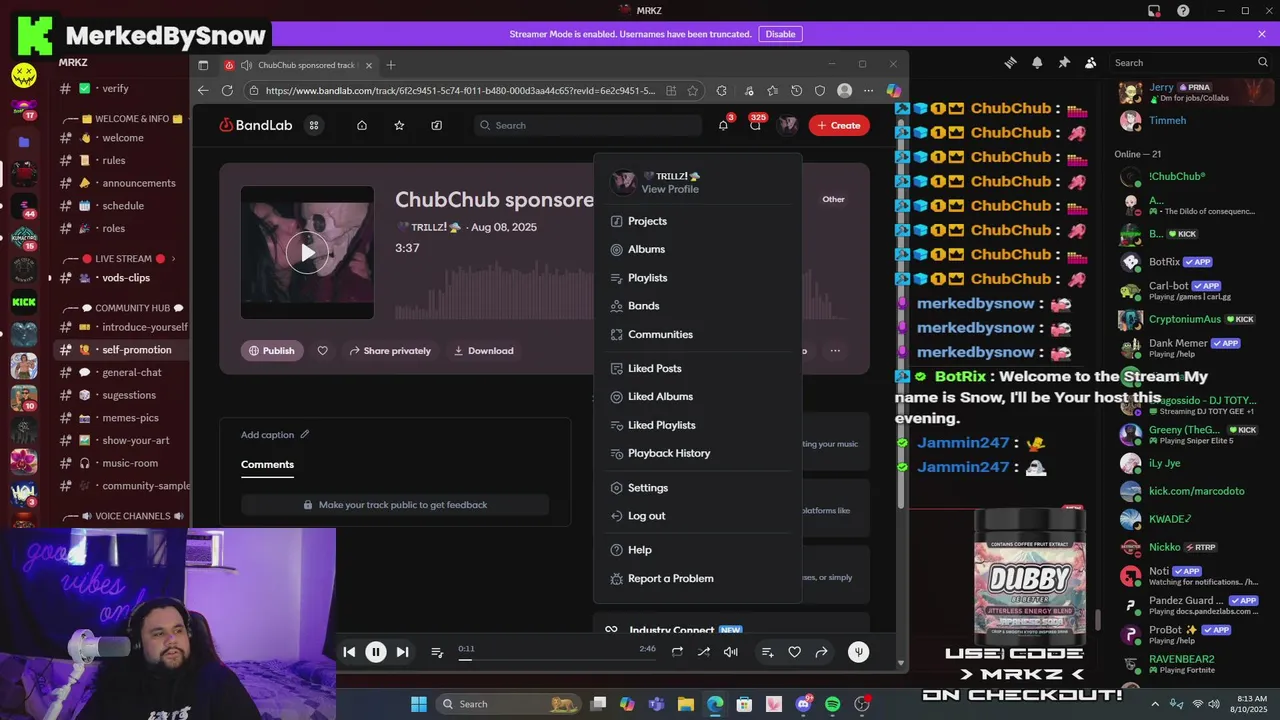Image resolution: width=1280 pixels, height=720 pixels.
Task: Collapse COMMUNITY HUB category
Action: pos(123,308)
